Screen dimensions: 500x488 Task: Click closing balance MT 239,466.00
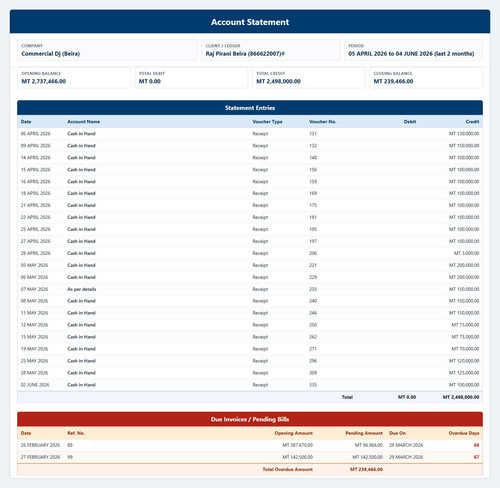(x=393, y=81)
